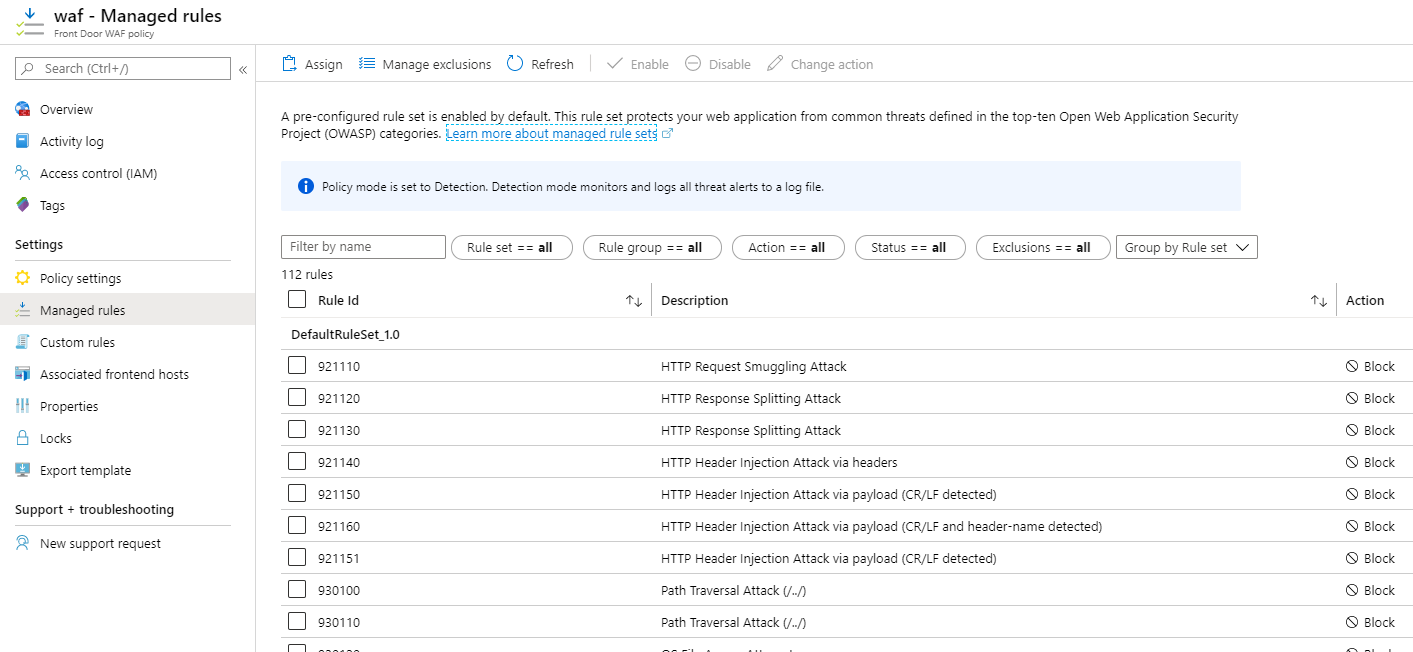Click the Access control (IAM) icon

coord(23,174)
